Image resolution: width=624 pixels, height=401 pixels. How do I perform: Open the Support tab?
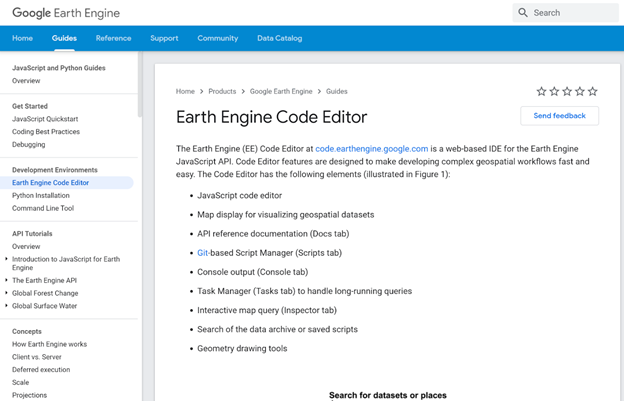click(164, 38)
